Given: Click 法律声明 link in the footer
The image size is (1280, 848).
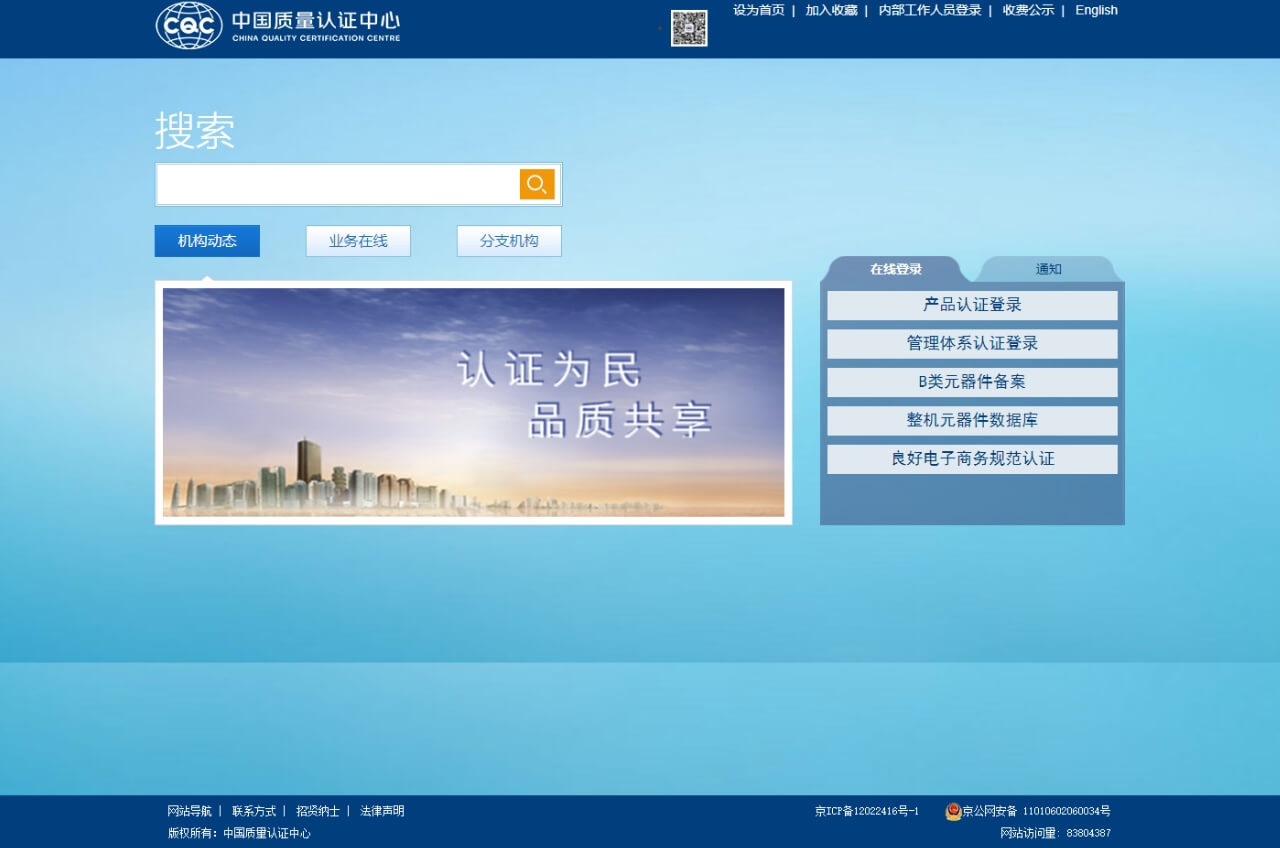Looking at the screenshot, I should pos(380,811).
